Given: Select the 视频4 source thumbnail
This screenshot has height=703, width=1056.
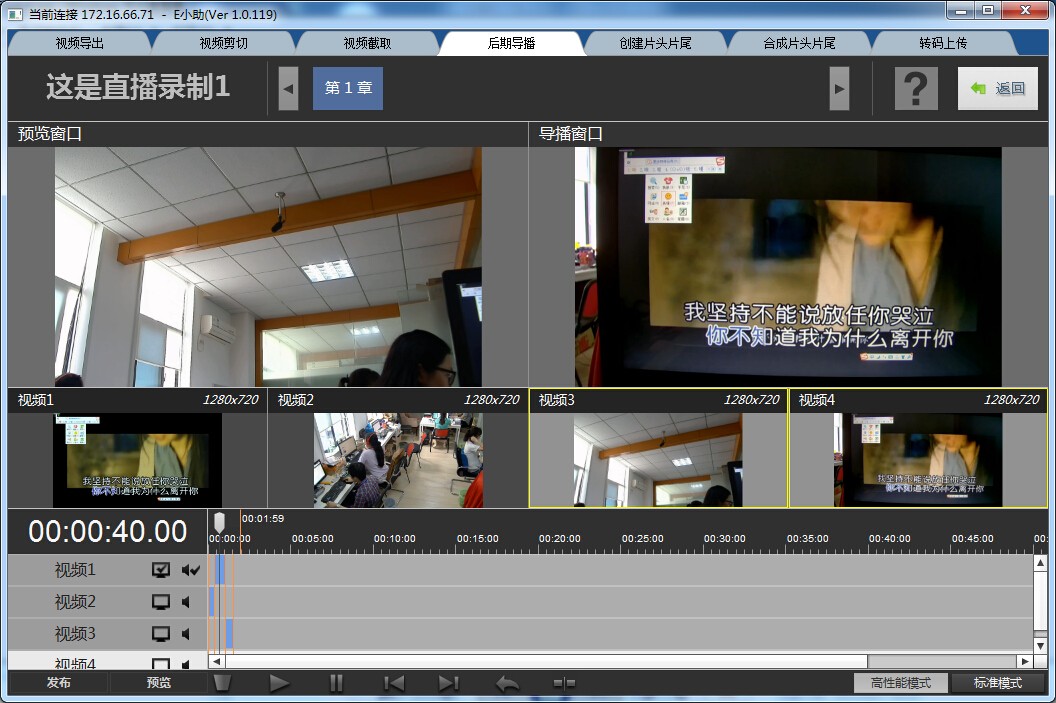Looking at the screenshot, I should (x=918, y=448).
